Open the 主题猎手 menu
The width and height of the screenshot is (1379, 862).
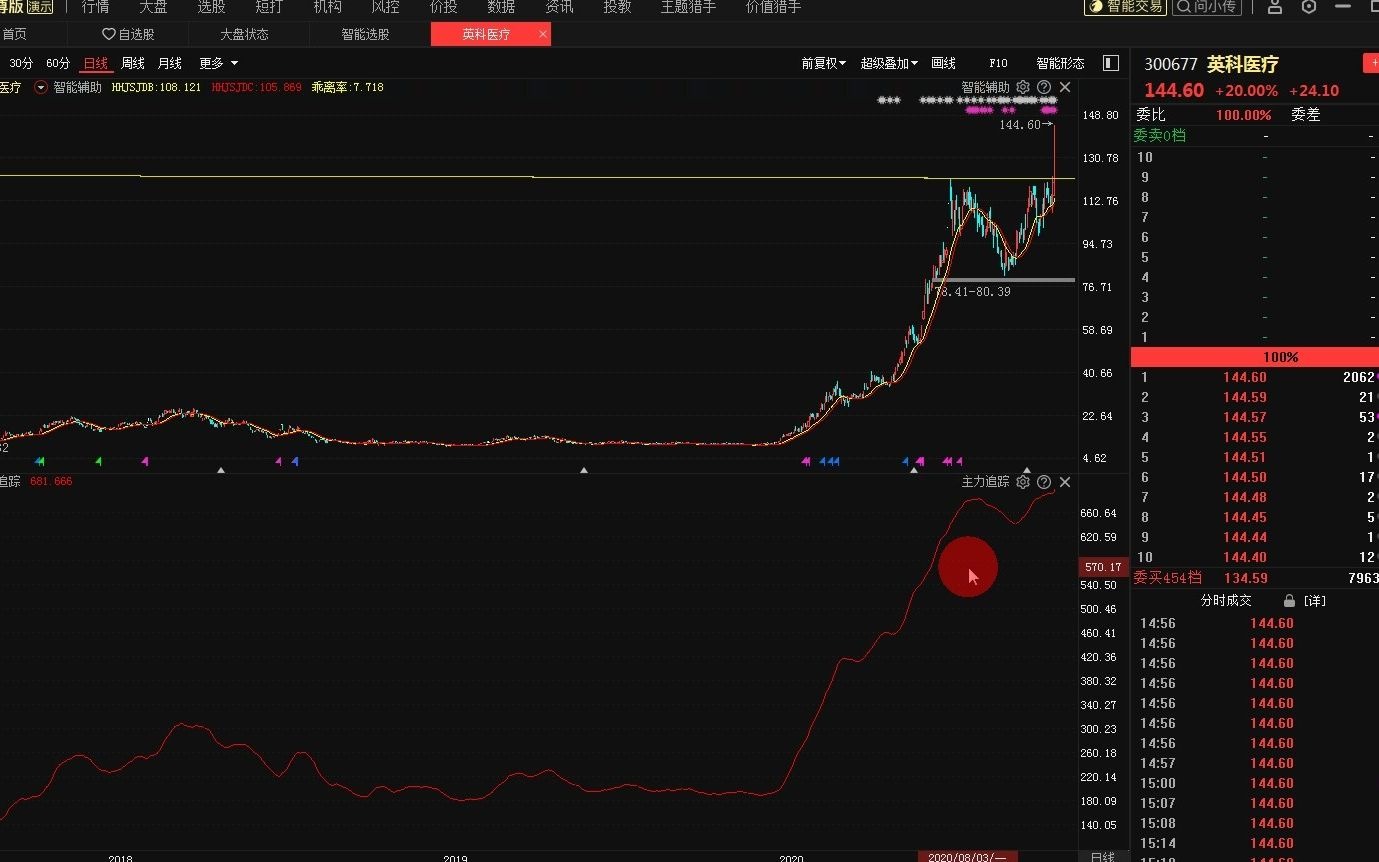tap(688, 7)
